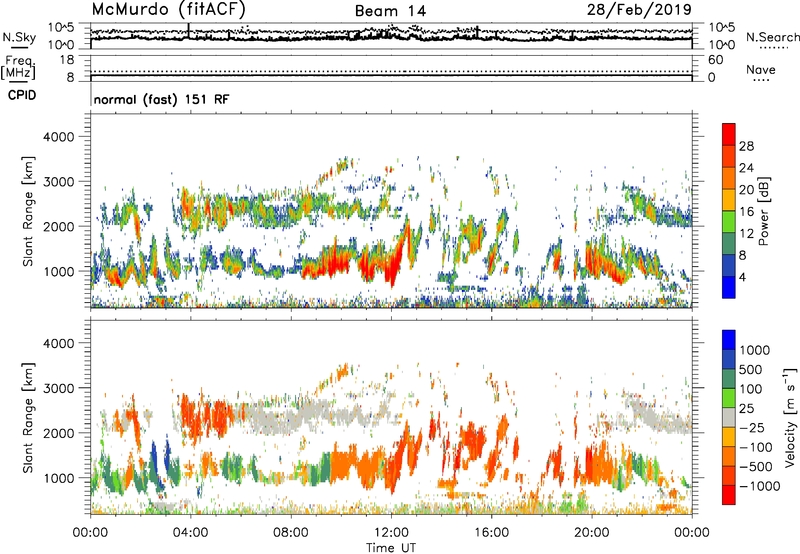Click the Beam 14 label
The image size is (800, 554).
click(x=390, y=11)
